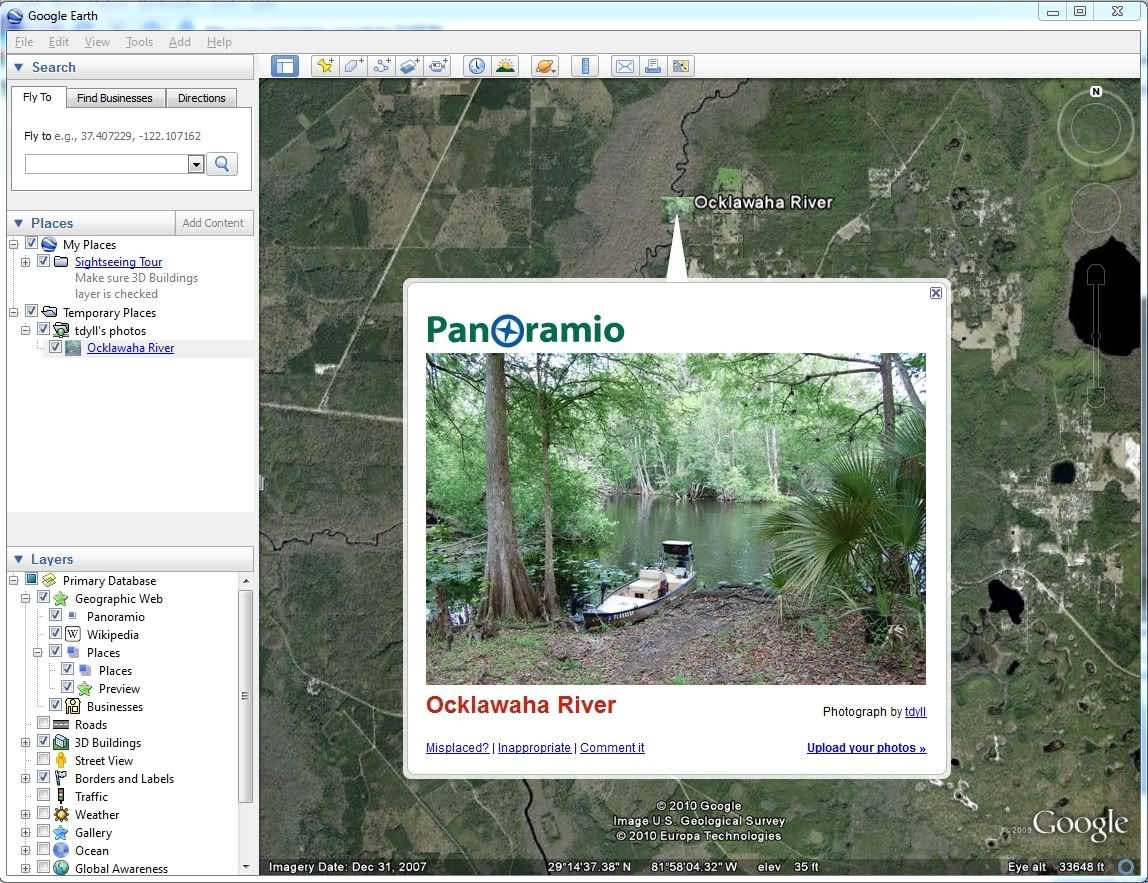Switch to the Find Businesses tab
Viewport: 1148px width, 883px height.
tap(115, 98)
